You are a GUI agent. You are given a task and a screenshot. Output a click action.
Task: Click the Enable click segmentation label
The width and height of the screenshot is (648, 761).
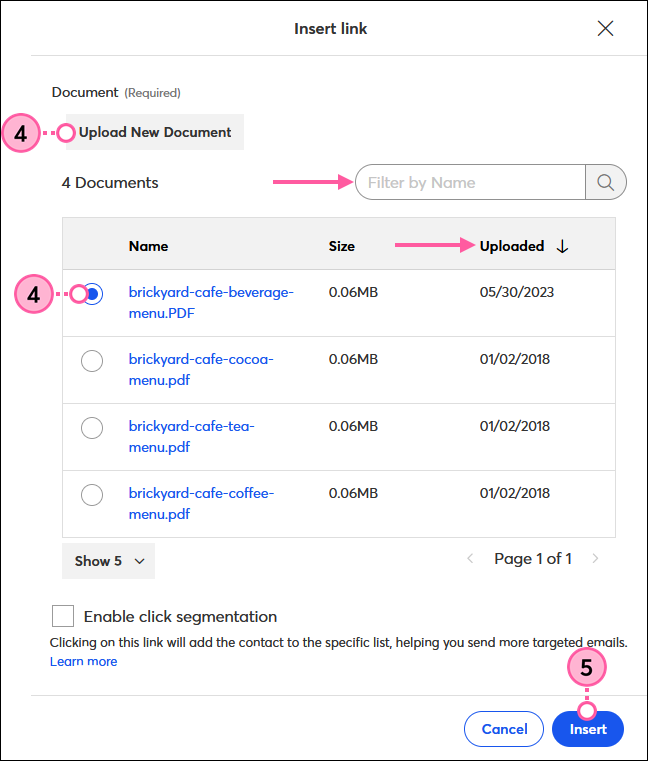click(x=180, y=616)
